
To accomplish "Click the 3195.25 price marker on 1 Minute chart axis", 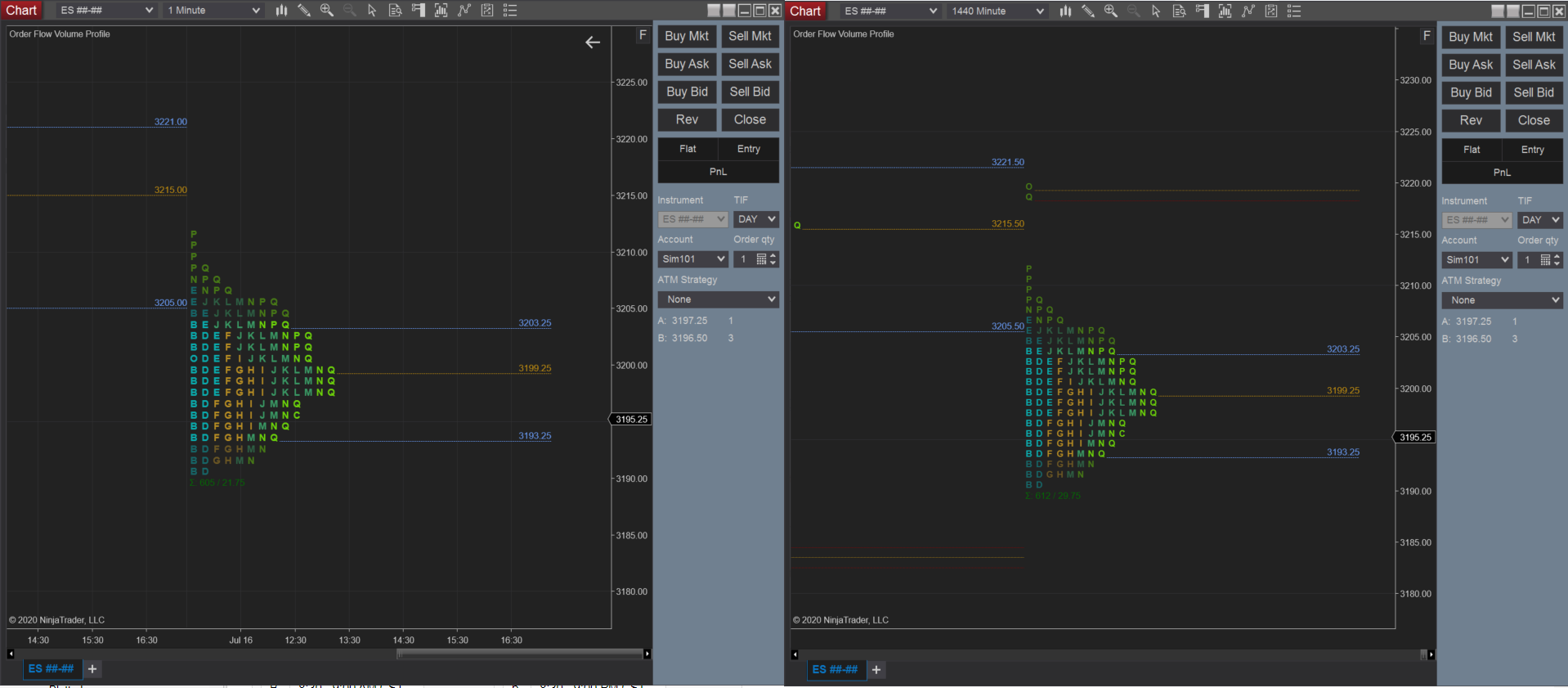I will click(x=630, y=420).
